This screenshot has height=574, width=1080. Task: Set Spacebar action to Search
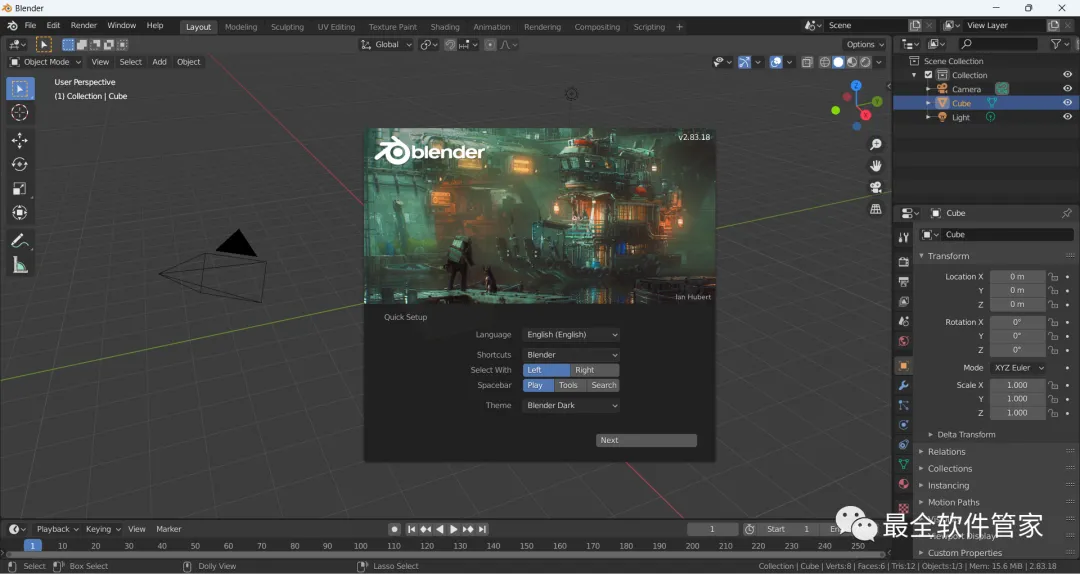[603, 385]
